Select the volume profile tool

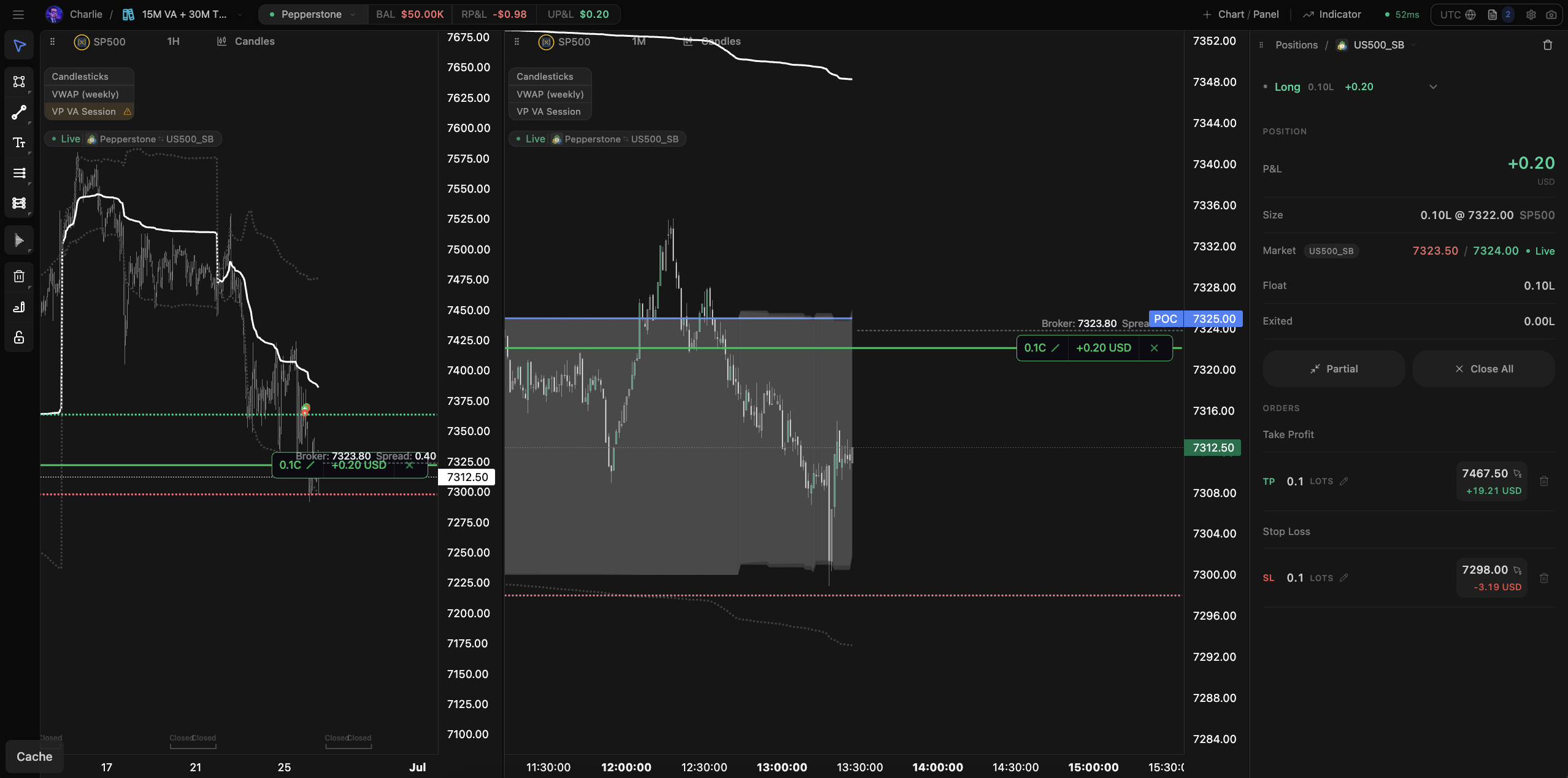(x=19, y=240)
